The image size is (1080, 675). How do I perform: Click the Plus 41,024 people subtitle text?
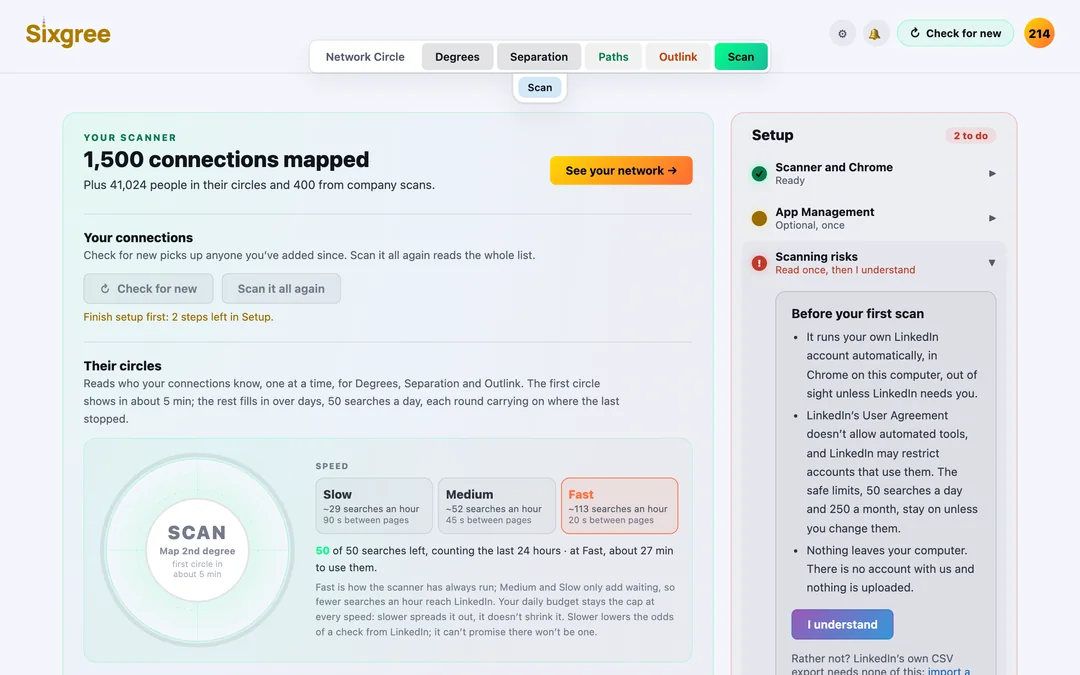[259, 185]
